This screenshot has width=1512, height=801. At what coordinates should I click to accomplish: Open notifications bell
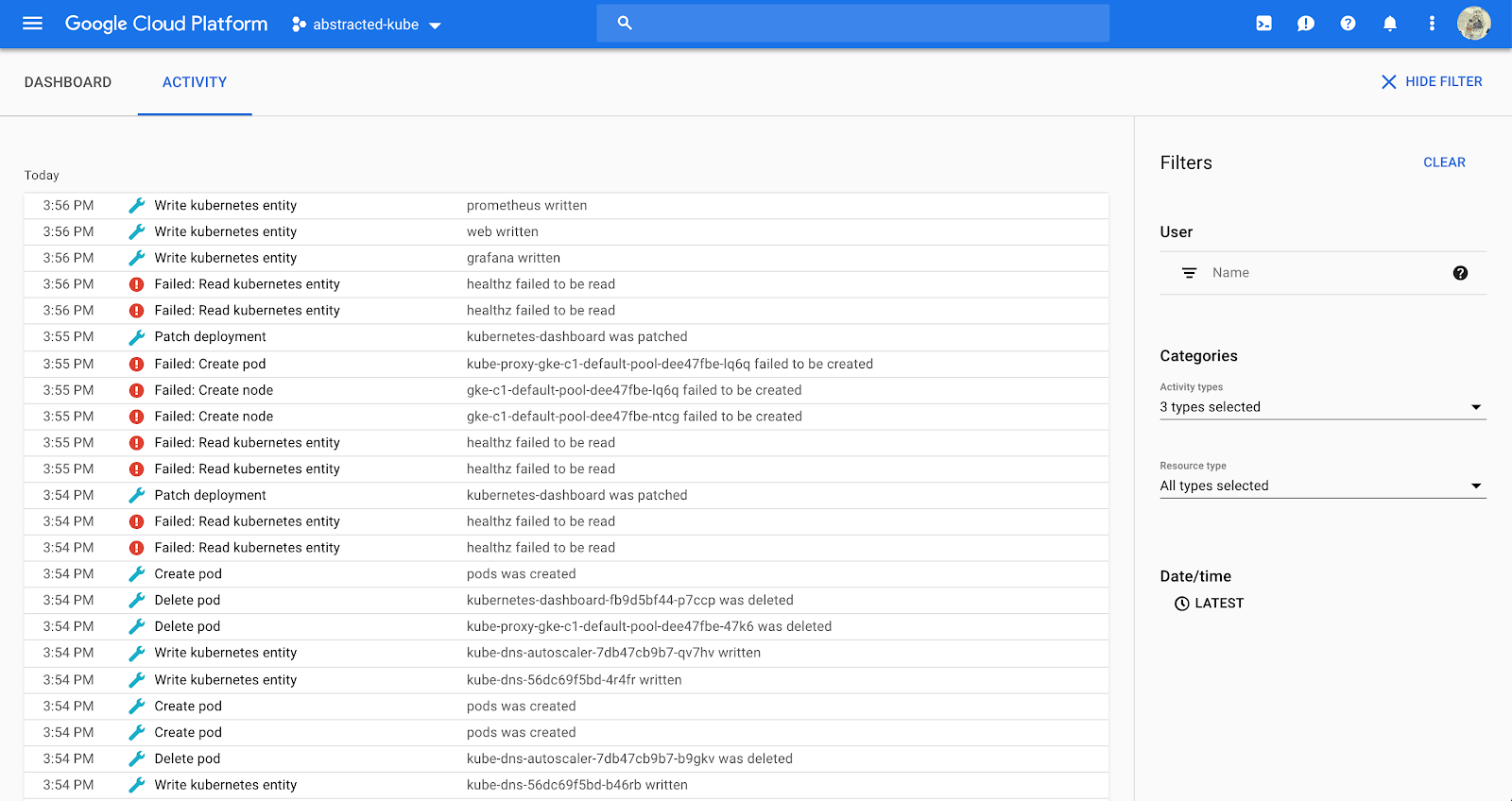point(1390,24)
